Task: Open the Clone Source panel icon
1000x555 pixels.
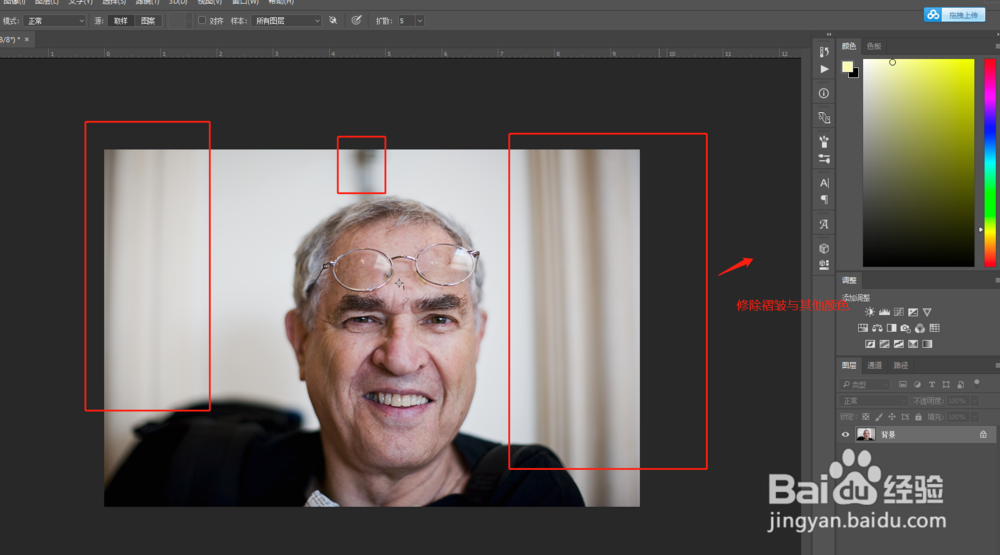Action: tap(824, 117)
